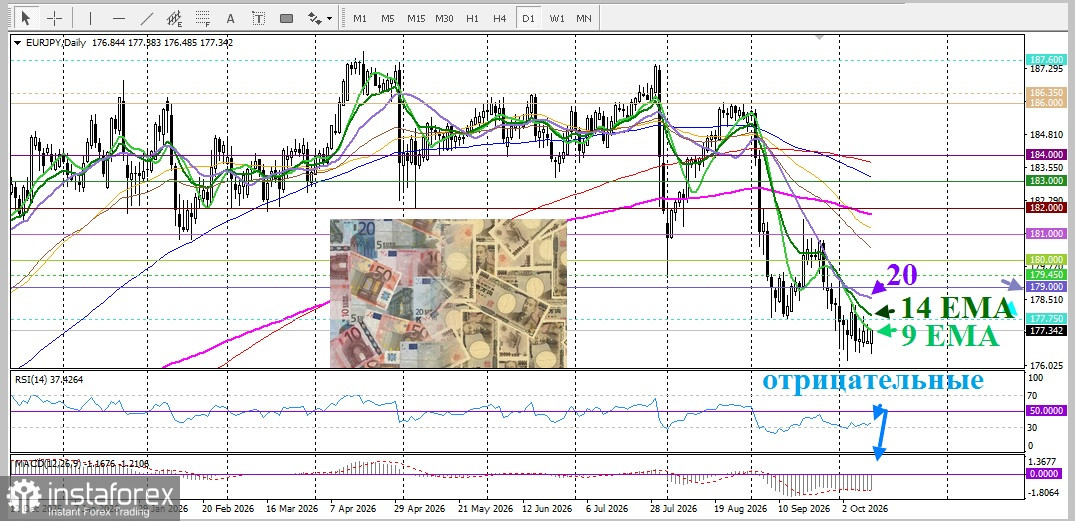Image resolution: width=1075 pixels, height=521 pixels.
Task: Pick the Fibonacci retracement tool
Action: (202, 18)
